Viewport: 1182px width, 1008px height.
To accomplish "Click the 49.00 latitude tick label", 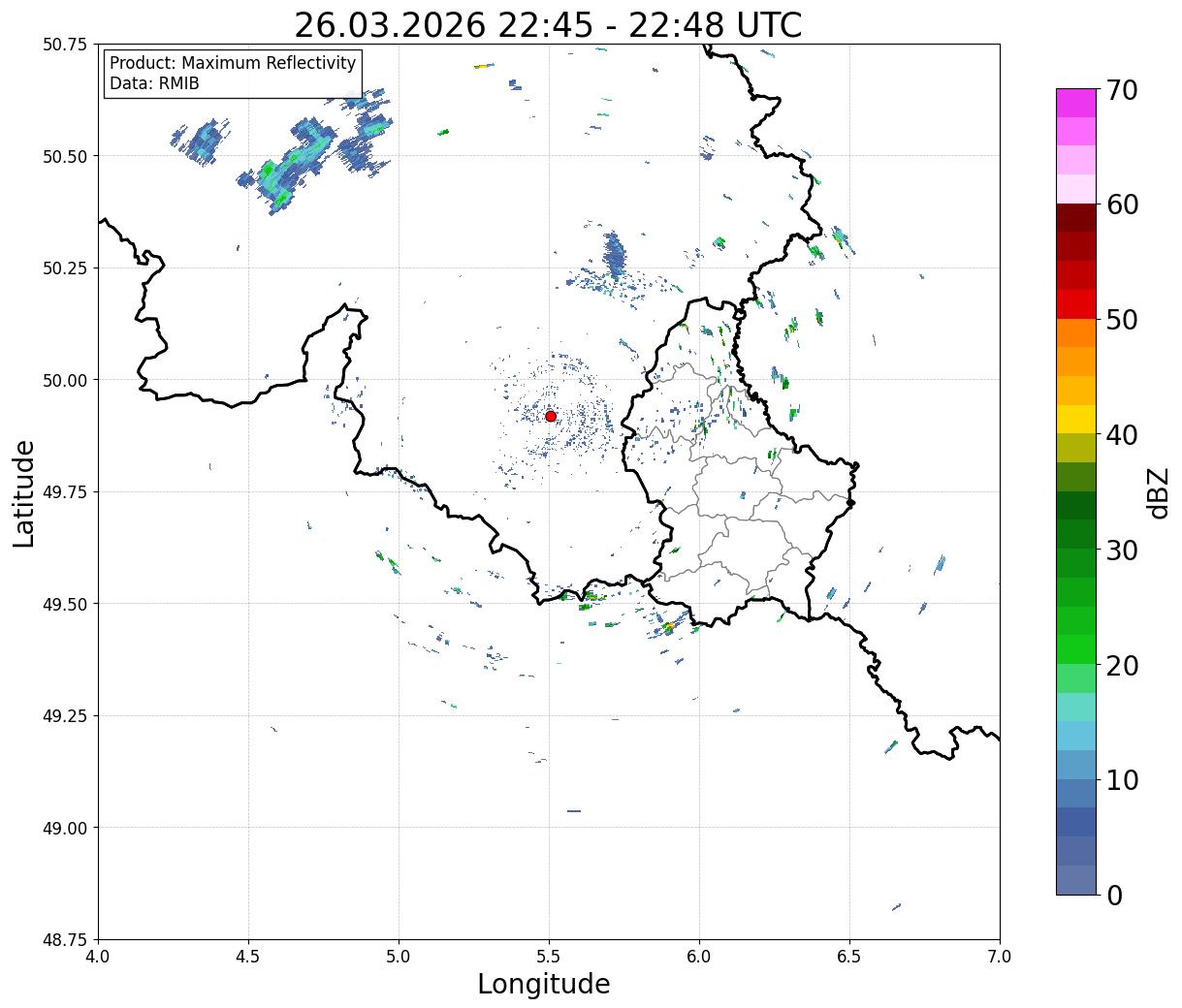I will coord(65,828).
